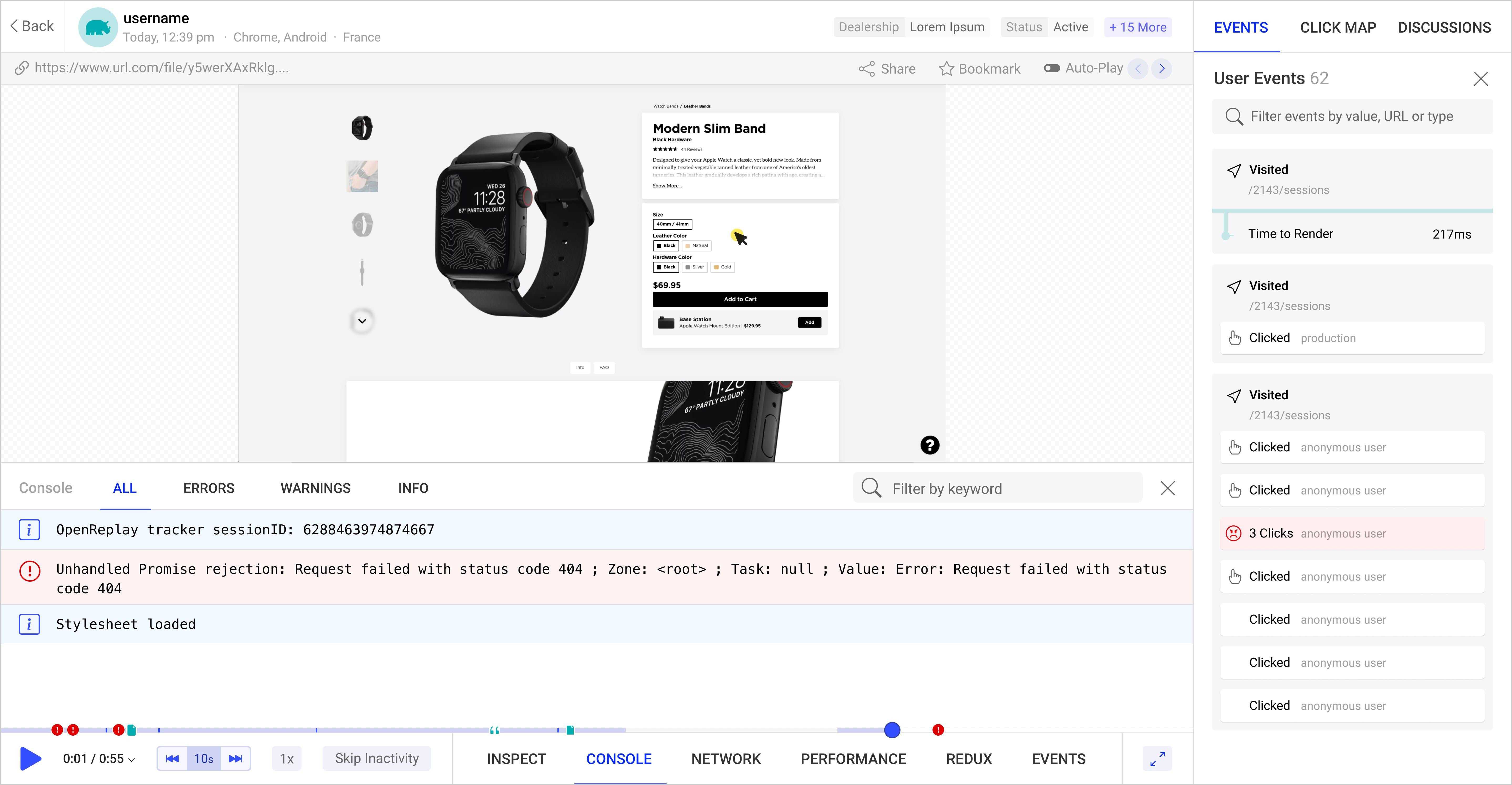
Task: Click the Play button
Action: (x=30, y=758)
